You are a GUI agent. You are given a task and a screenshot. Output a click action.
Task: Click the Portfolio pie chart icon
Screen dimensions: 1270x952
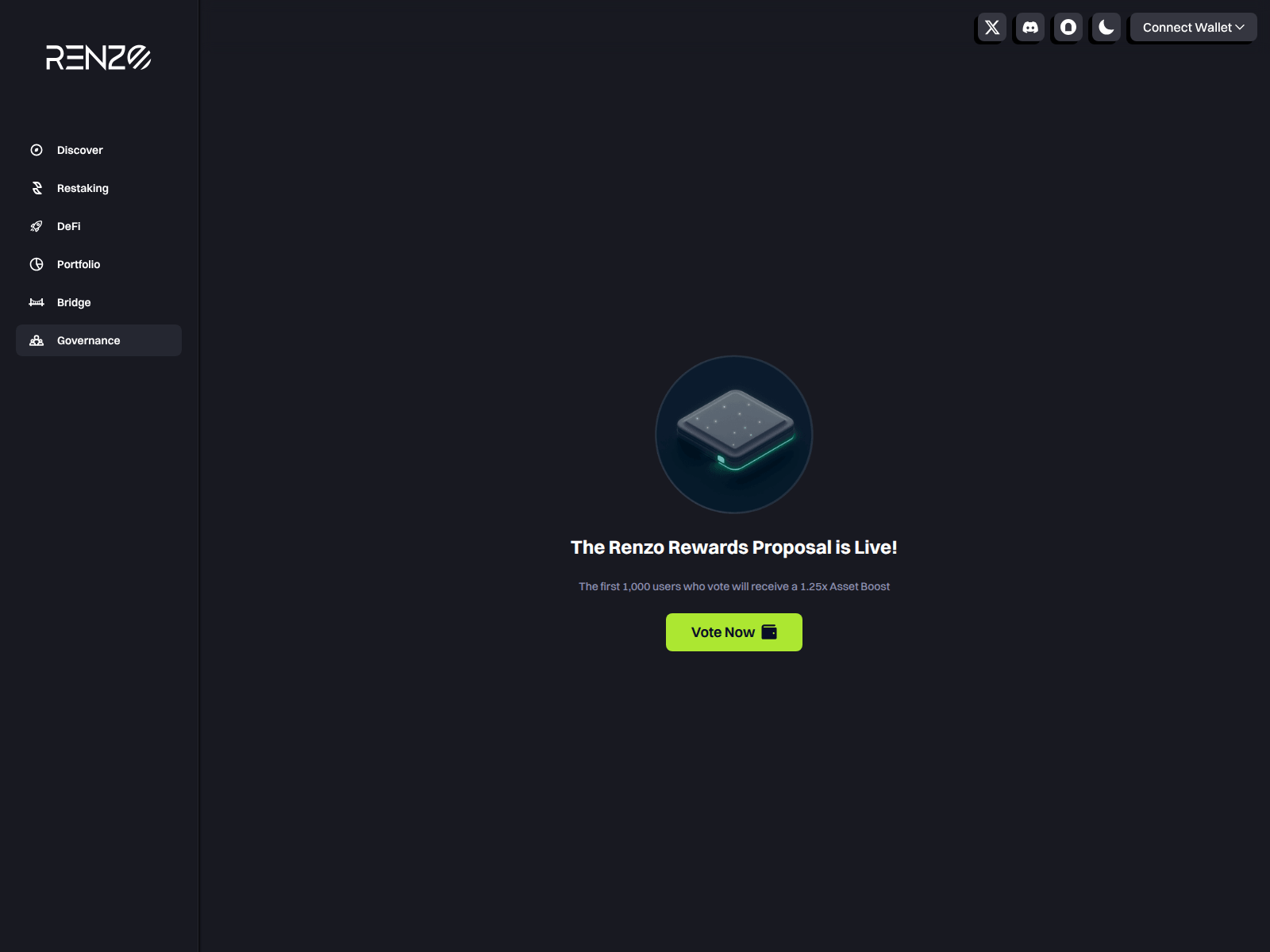pos(37,264)
